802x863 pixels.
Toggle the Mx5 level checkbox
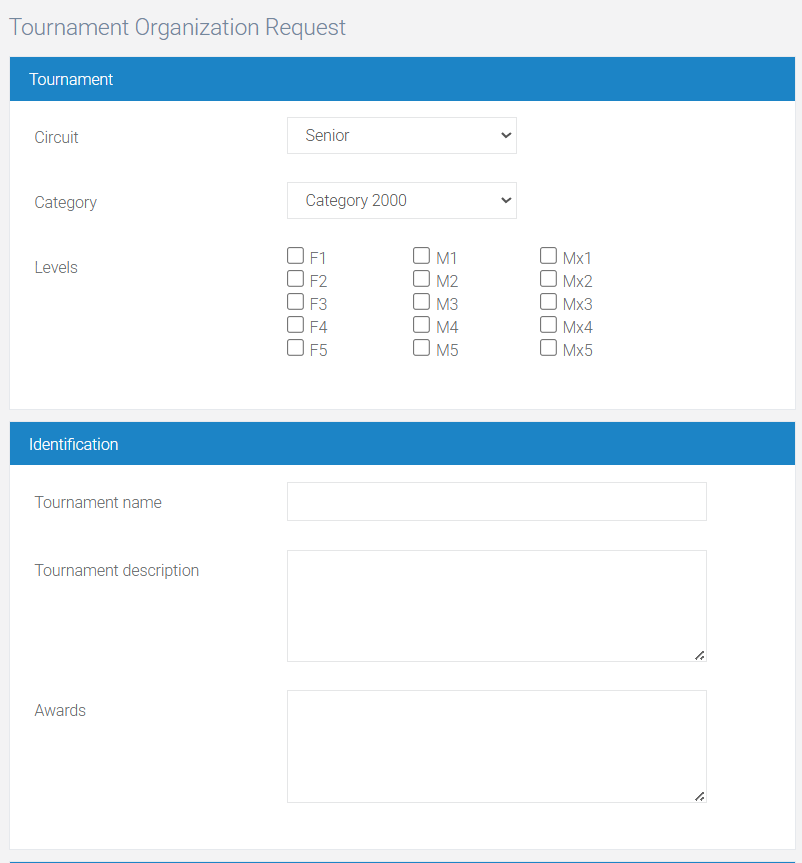548,348
